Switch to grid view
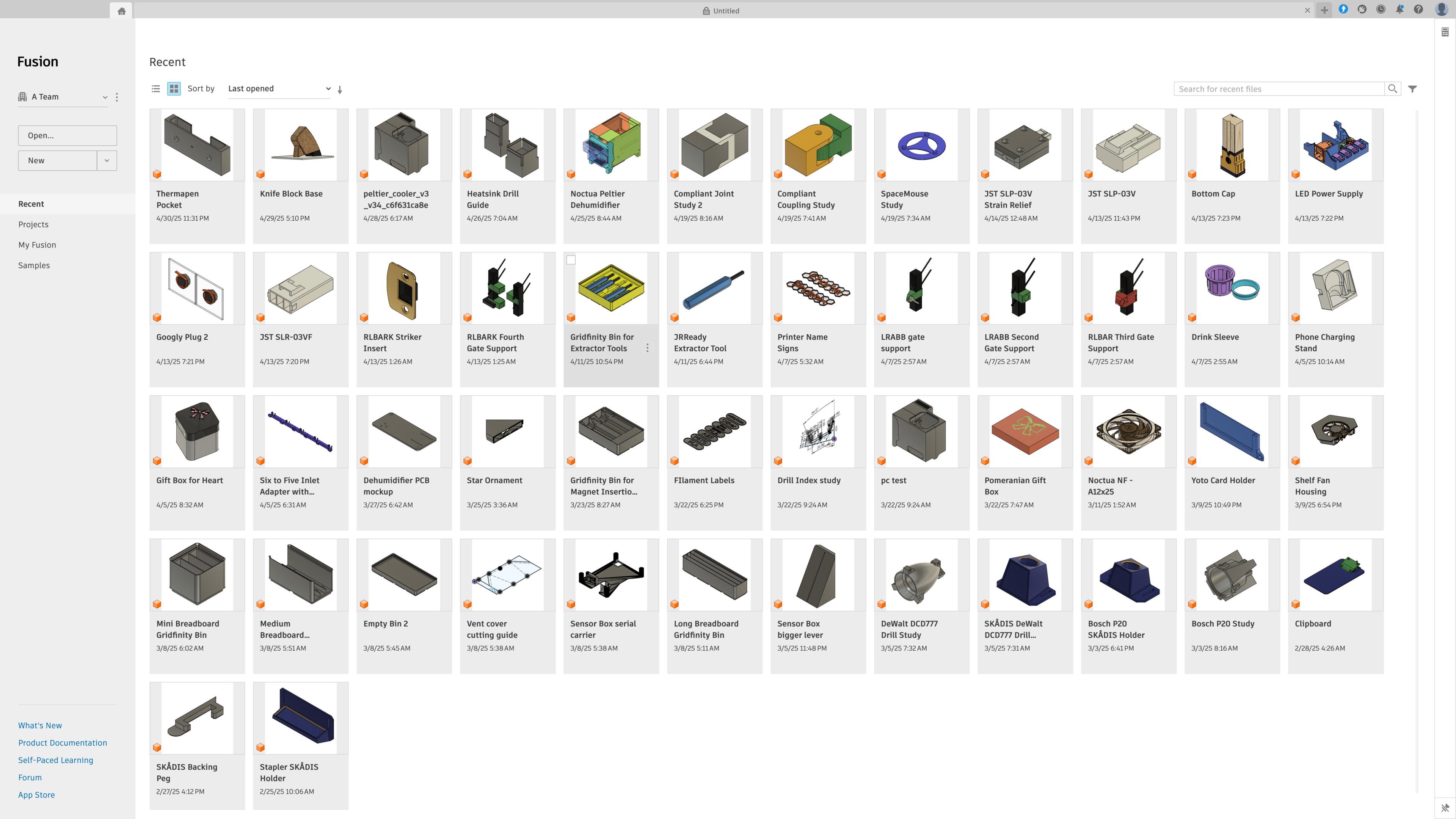Image resolution: width=1456 pixels, height=819 pixels. point(174,89)
